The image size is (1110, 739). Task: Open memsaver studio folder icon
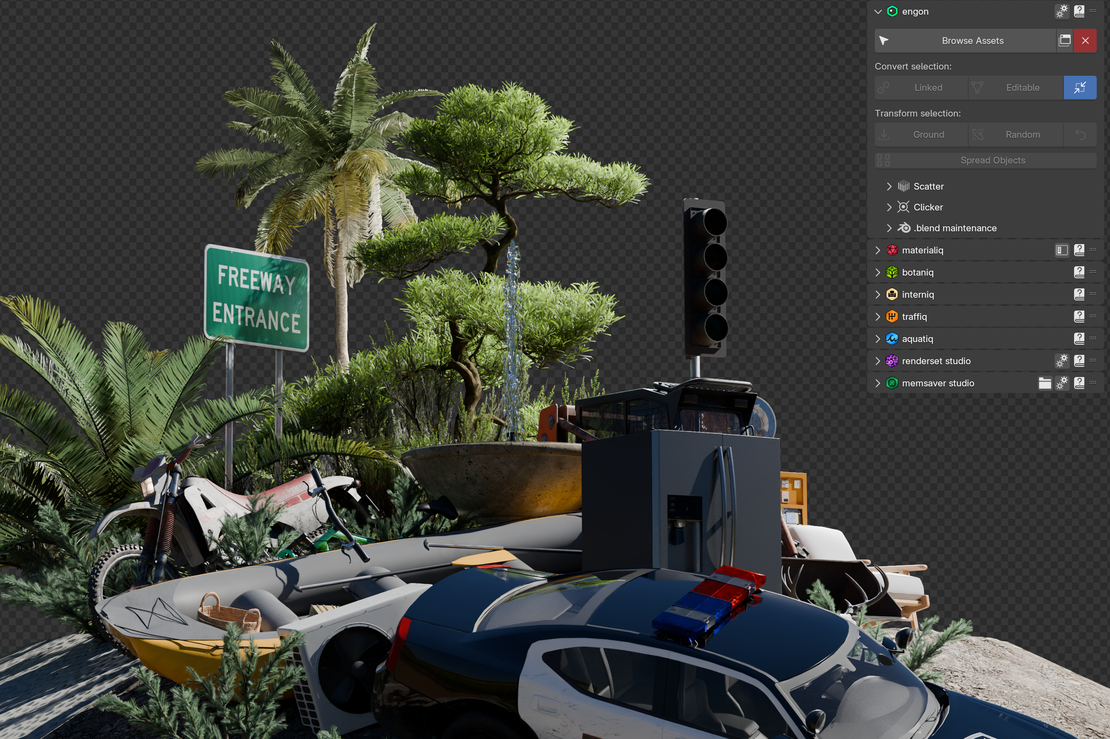pos(1045,383)
